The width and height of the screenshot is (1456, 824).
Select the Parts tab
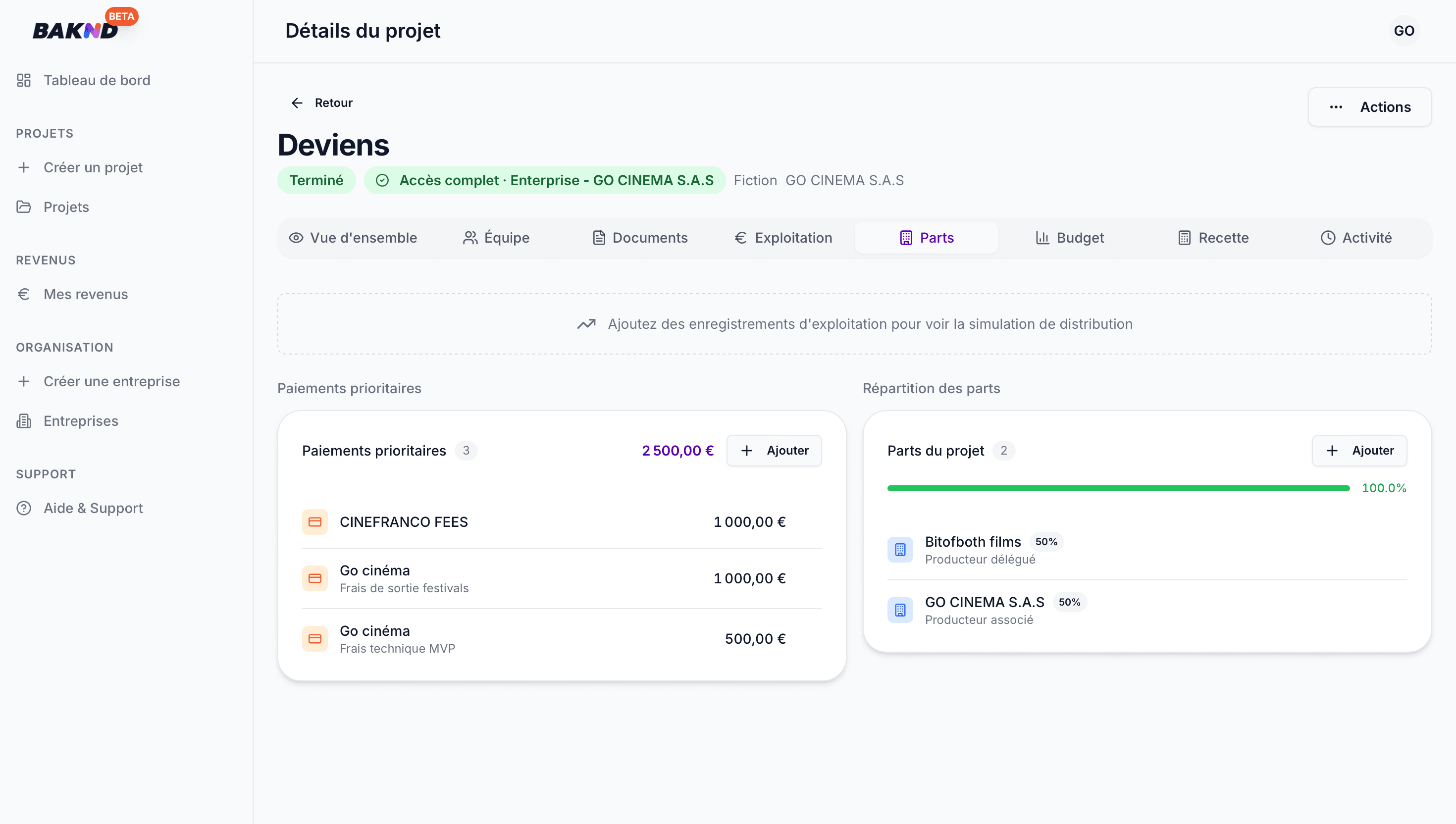pyautogui.click(x=926, y=238)
